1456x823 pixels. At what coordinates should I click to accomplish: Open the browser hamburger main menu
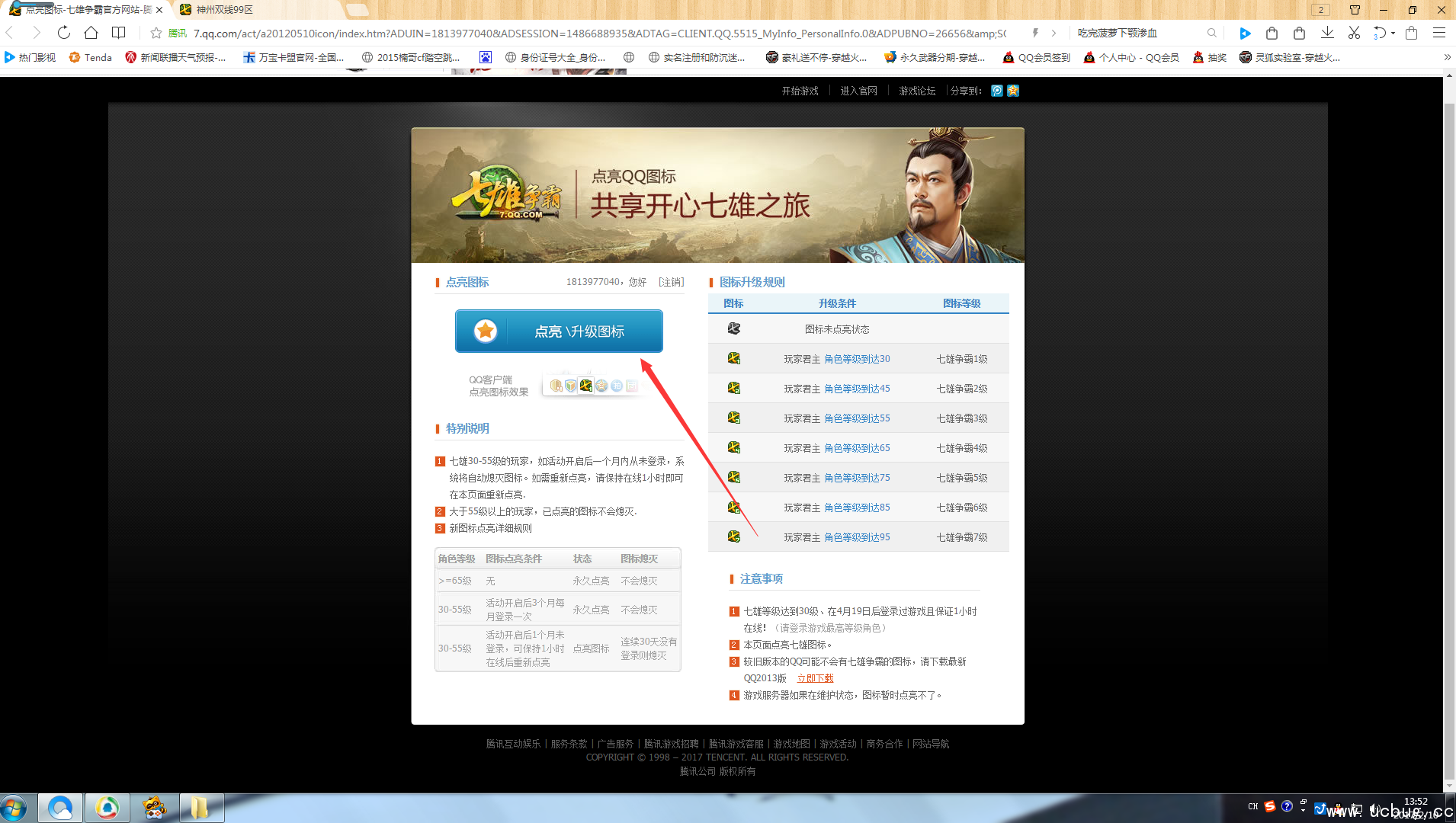(1439, 33)
